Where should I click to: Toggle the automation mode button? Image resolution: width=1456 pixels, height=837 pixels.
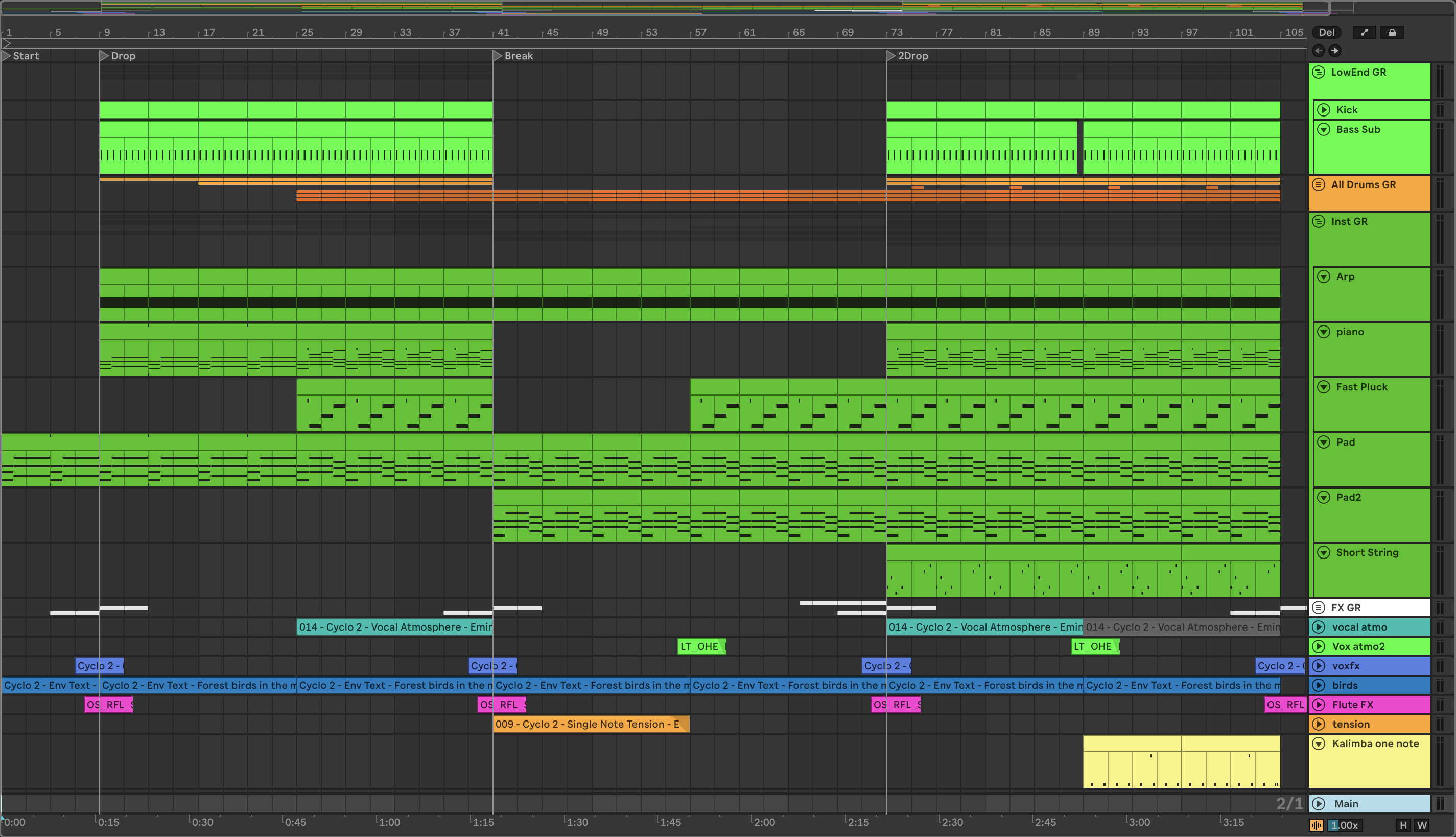[1364, 32]
